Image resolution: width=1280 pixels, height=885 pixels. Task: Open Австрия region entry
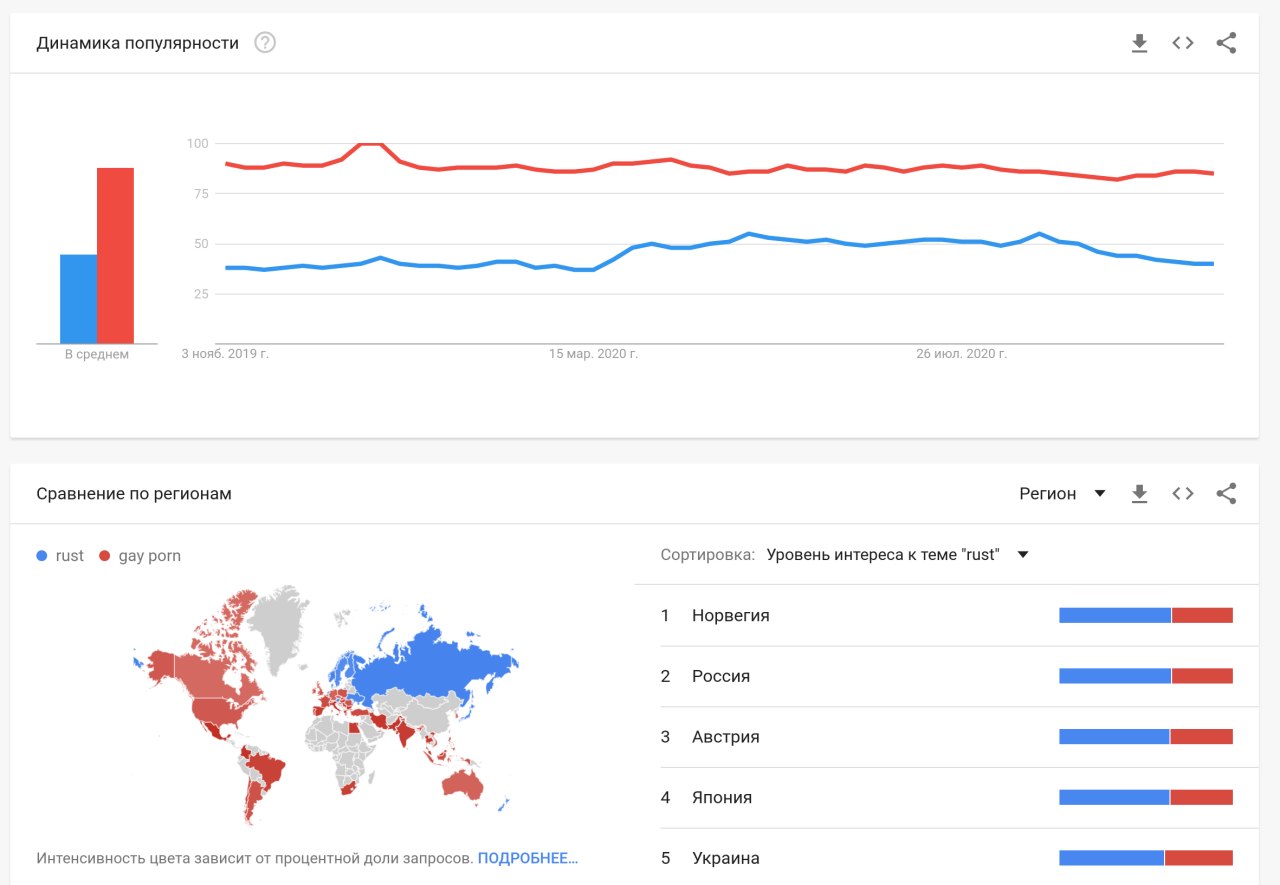(726, 737)
